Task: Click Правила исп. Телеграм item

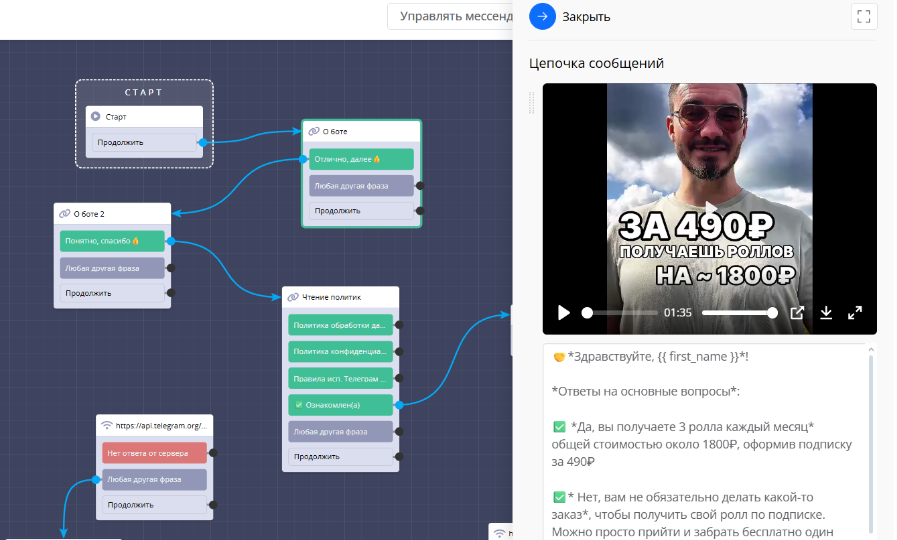Action: 337,378
